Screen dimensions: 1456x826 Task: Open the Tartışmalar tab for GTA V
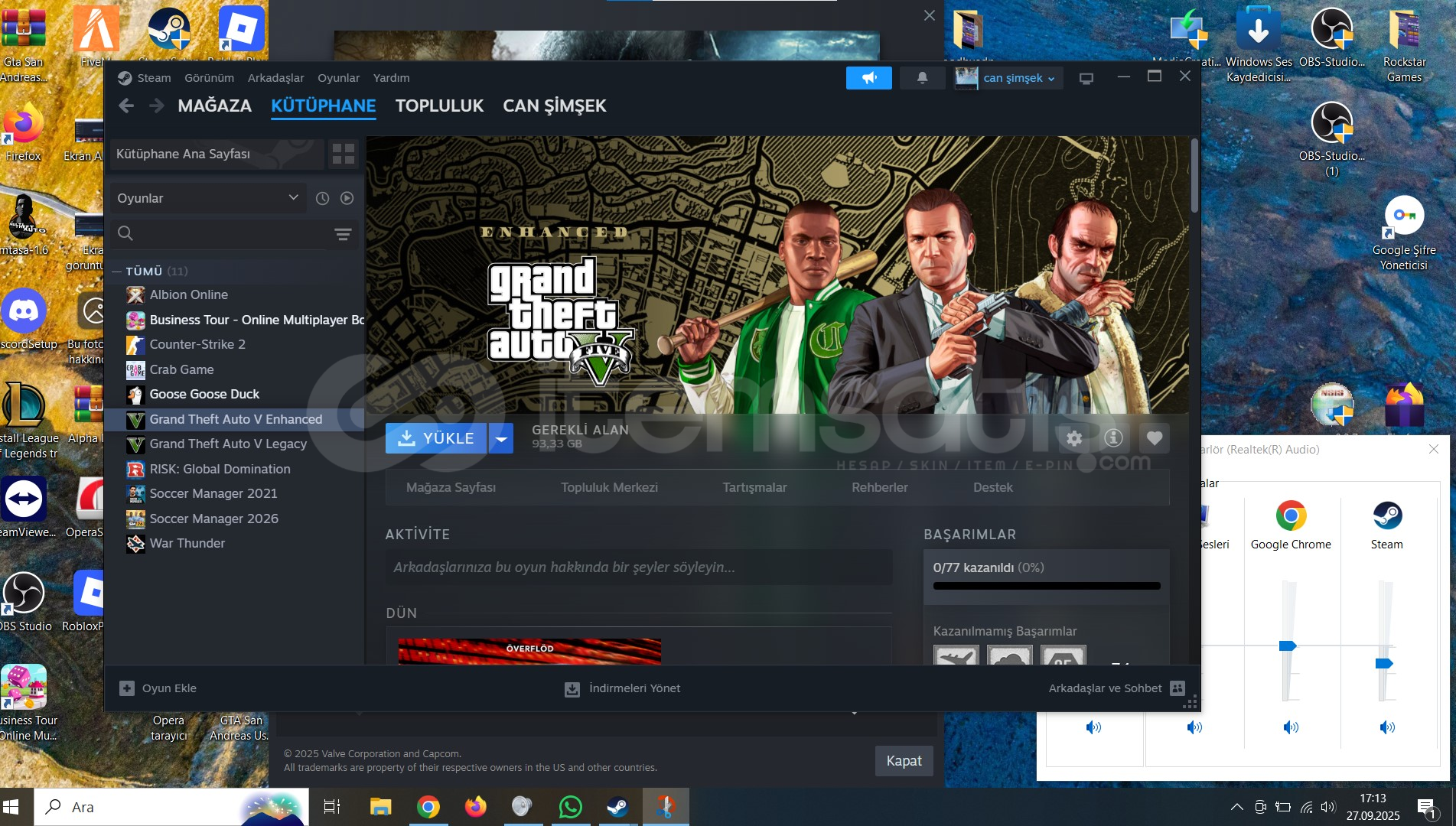pyautogui.click(x=754, y=487)
